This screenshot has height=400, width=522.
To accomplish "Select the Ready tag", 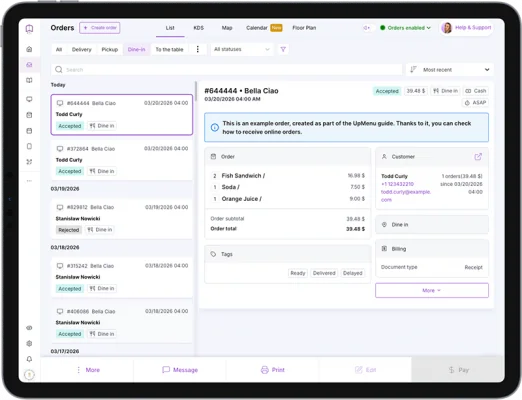I will point(298,273).
